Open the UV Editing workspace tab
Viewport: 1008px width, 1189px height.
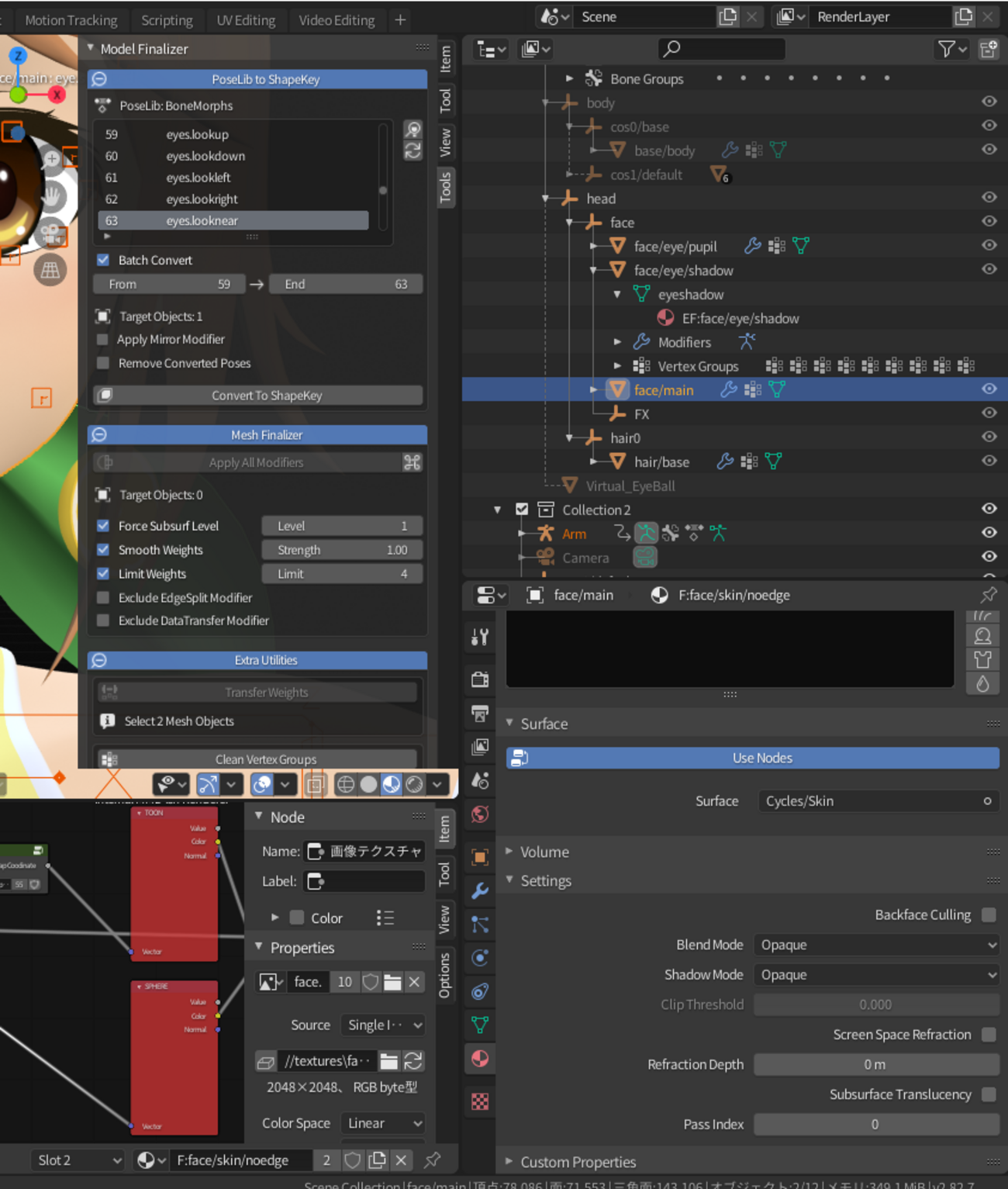[246, 20]
